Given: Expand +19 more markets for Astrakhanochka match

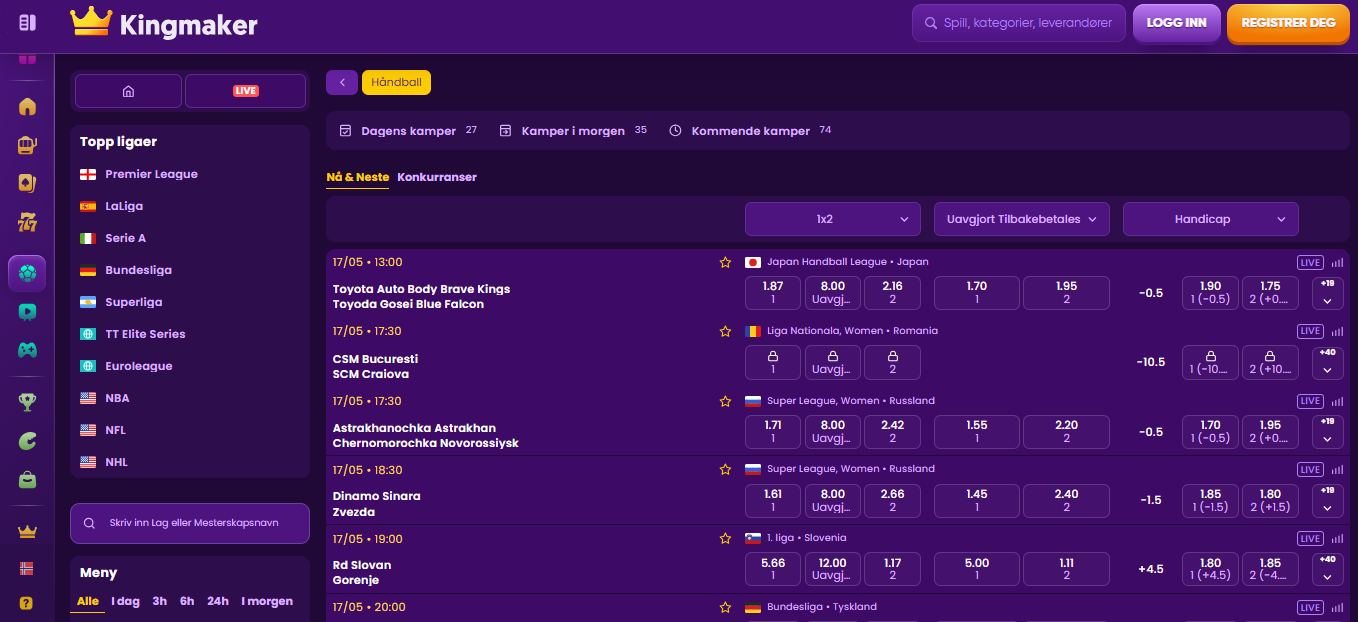Looking at the screenshot, I should (x=1327, y=431).
